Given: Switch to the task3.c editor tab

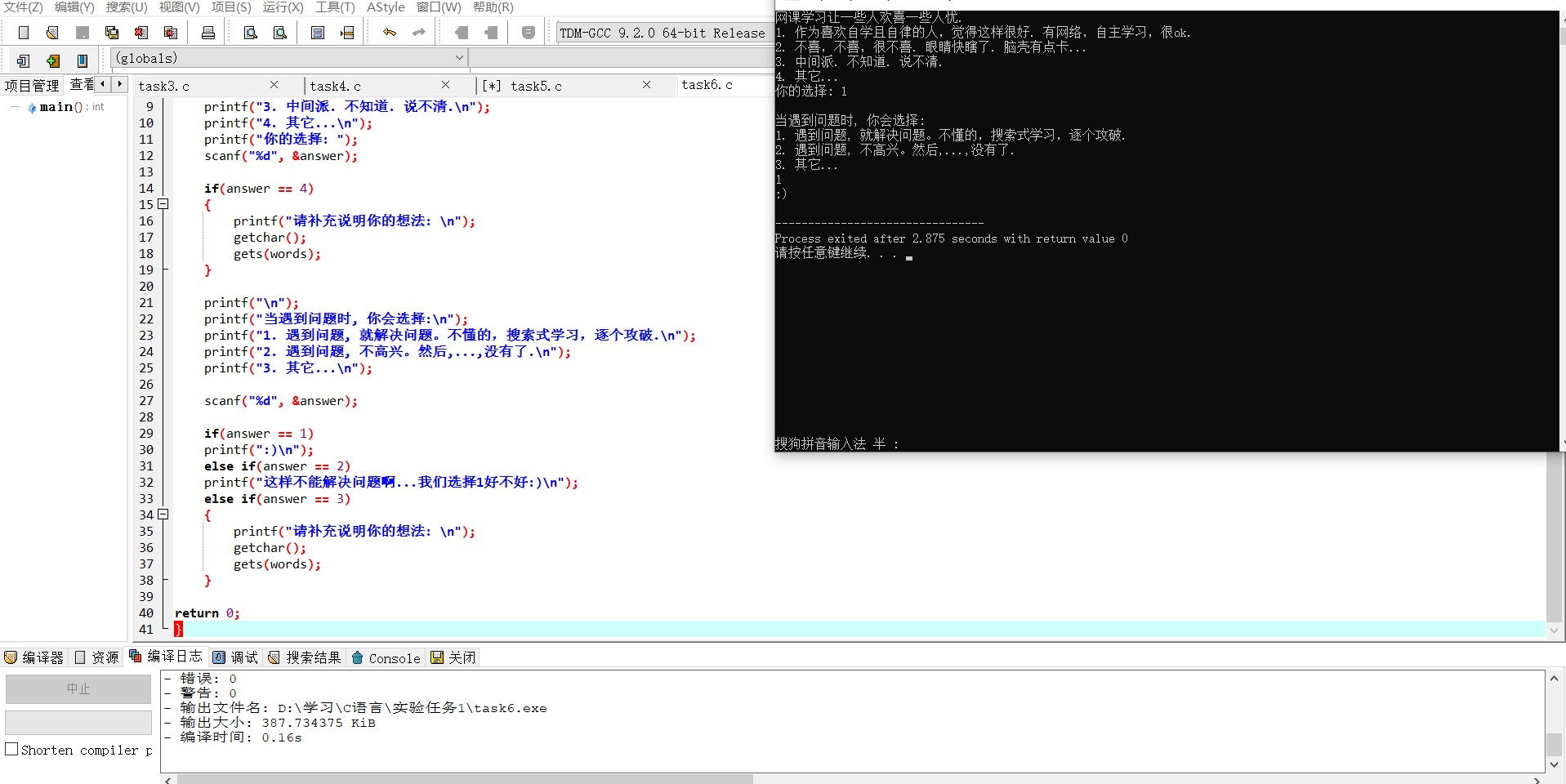Looking at the screenshot, I should pyautogui.click(x=163, y=86).
